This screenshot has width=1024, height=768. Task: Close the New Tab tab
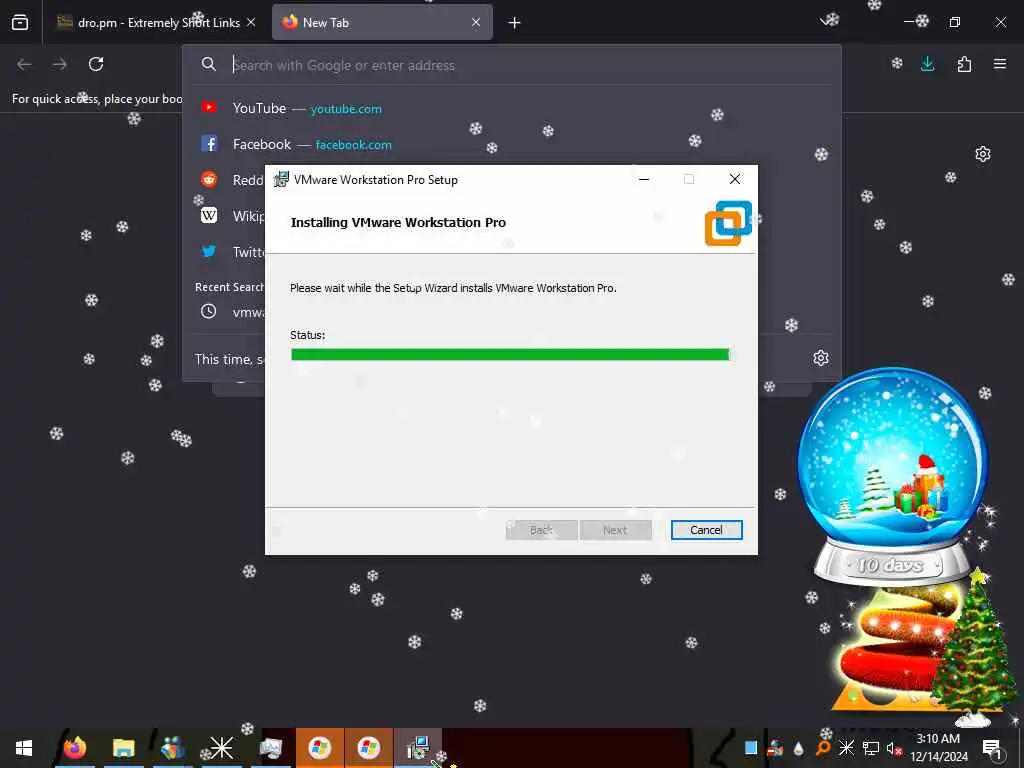tap(476, 22)
